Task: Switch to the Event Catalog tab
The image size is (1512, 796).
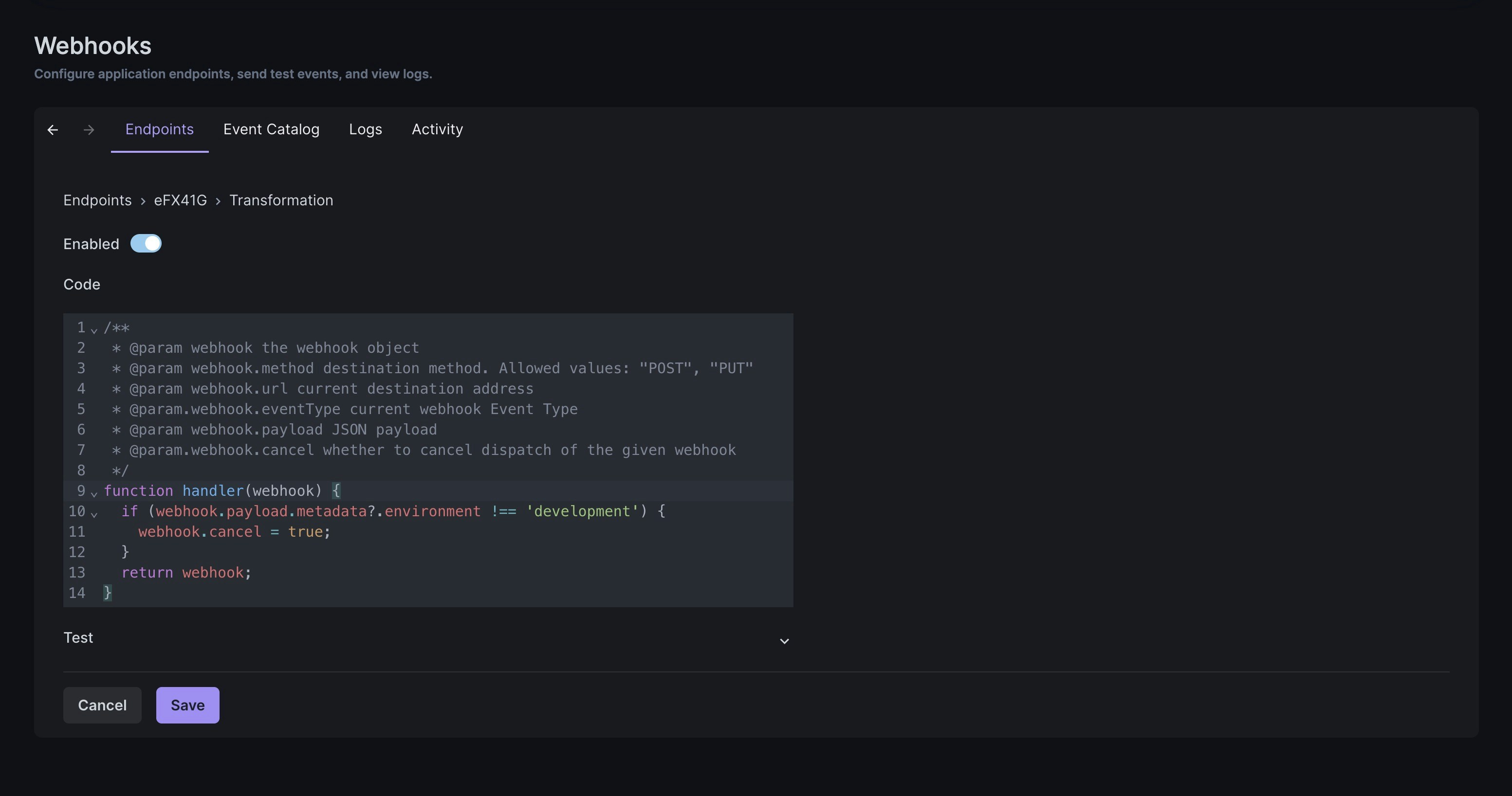Action: point(271,129)
